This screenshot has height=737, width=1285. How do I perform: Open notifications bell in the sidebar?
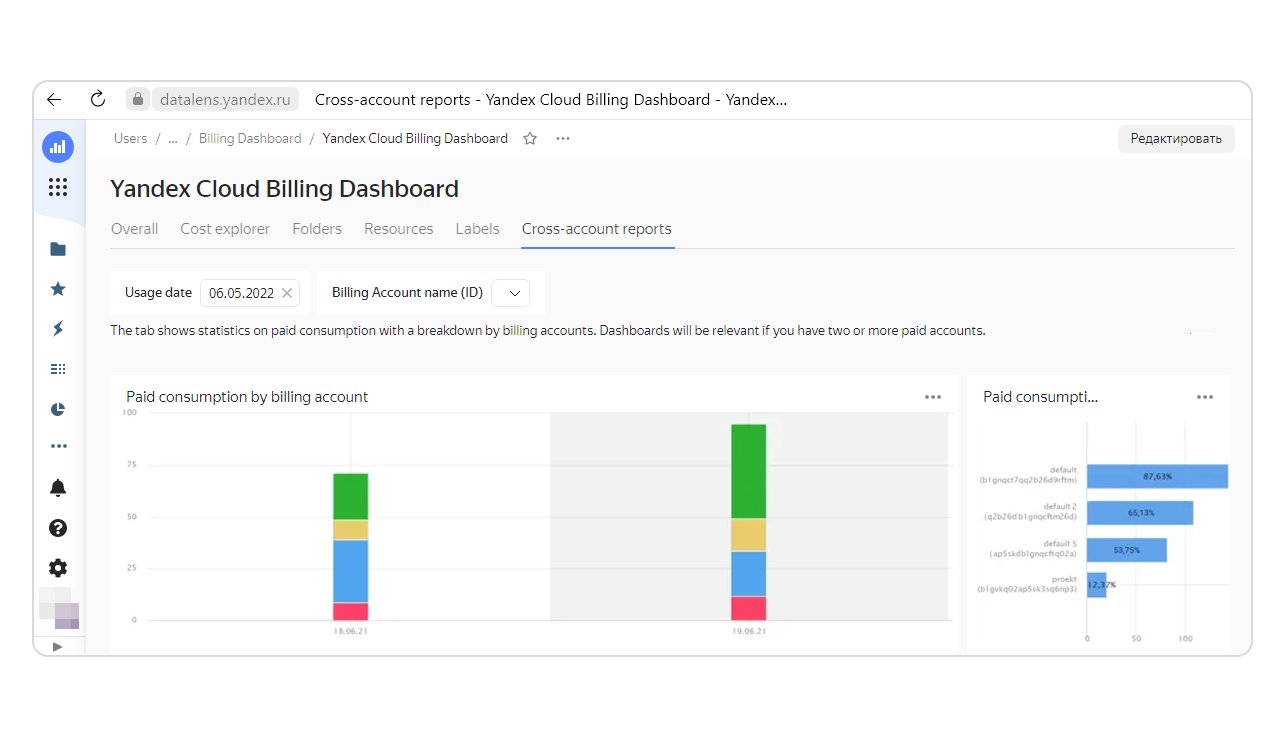58,488
